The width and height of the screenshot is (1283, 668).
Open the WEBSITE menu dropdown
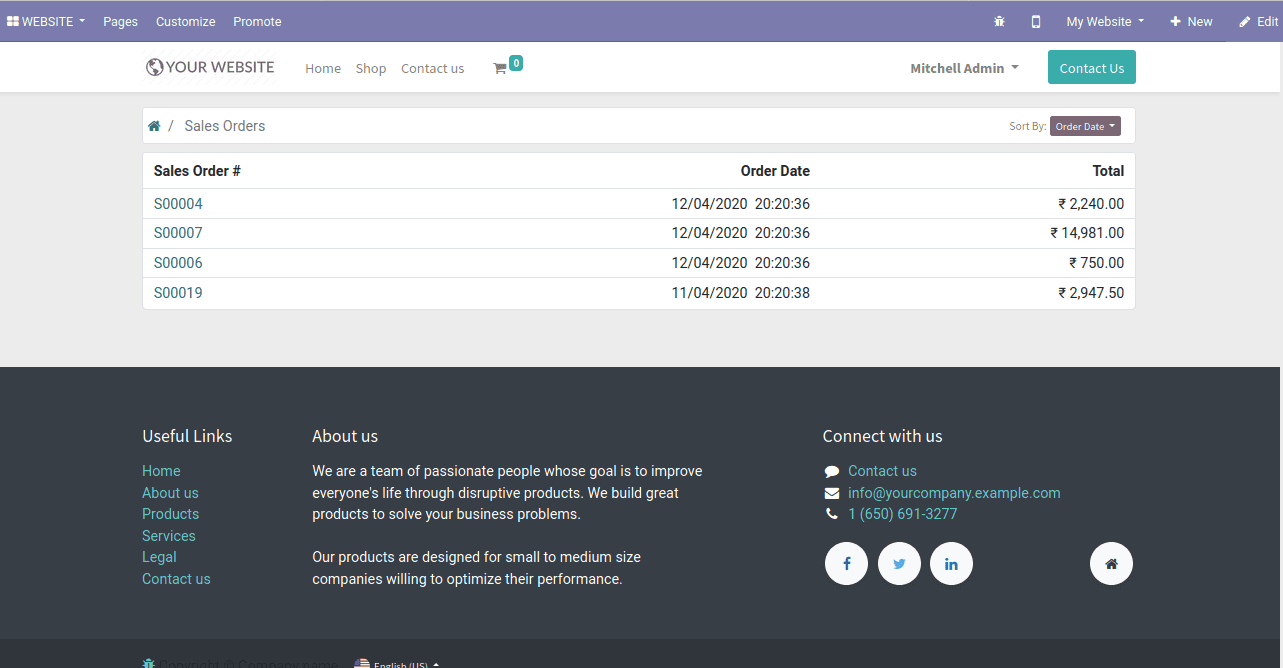click(45, 21)
